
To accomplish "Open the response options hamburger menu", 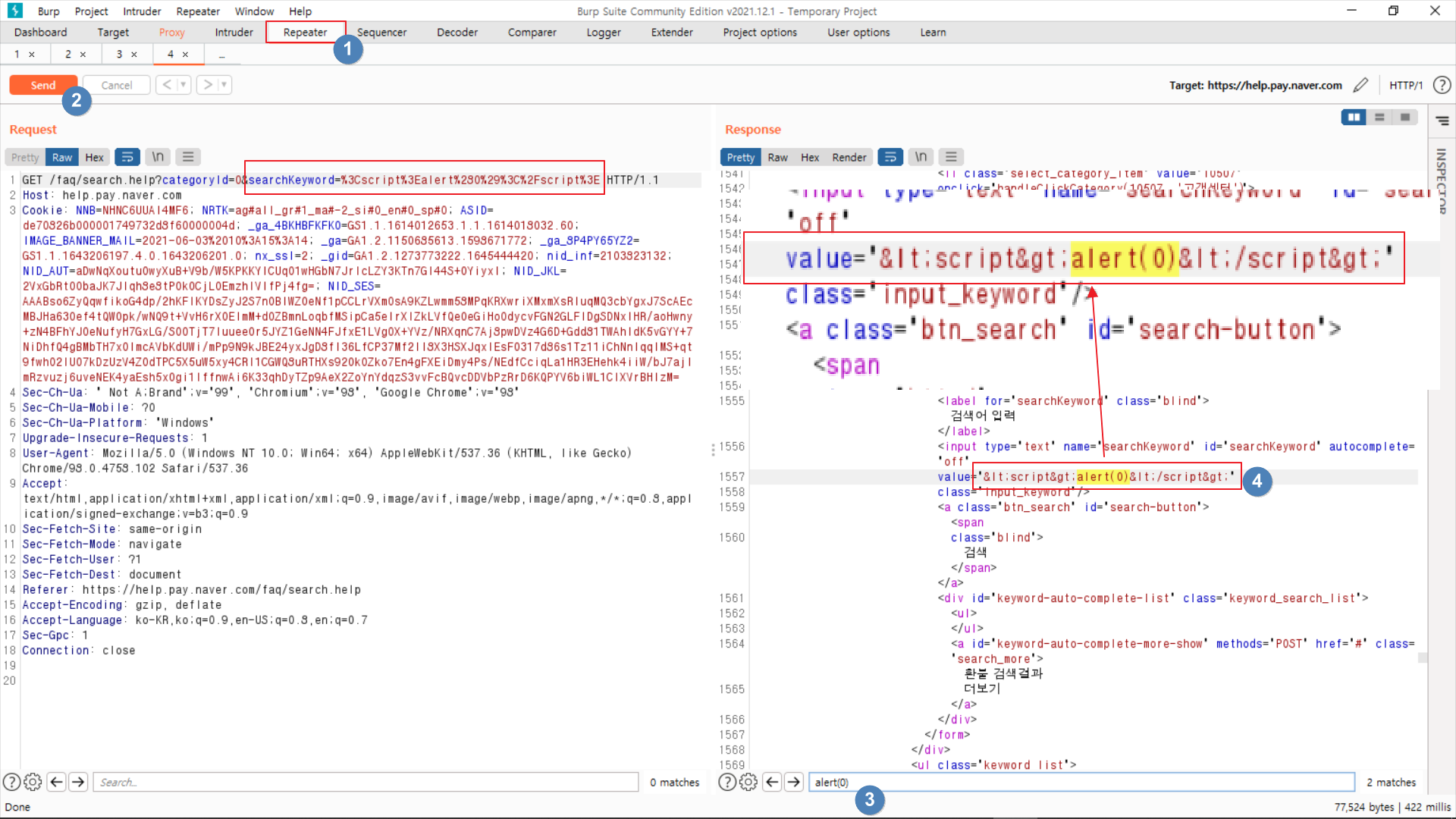I will point(951,157).
